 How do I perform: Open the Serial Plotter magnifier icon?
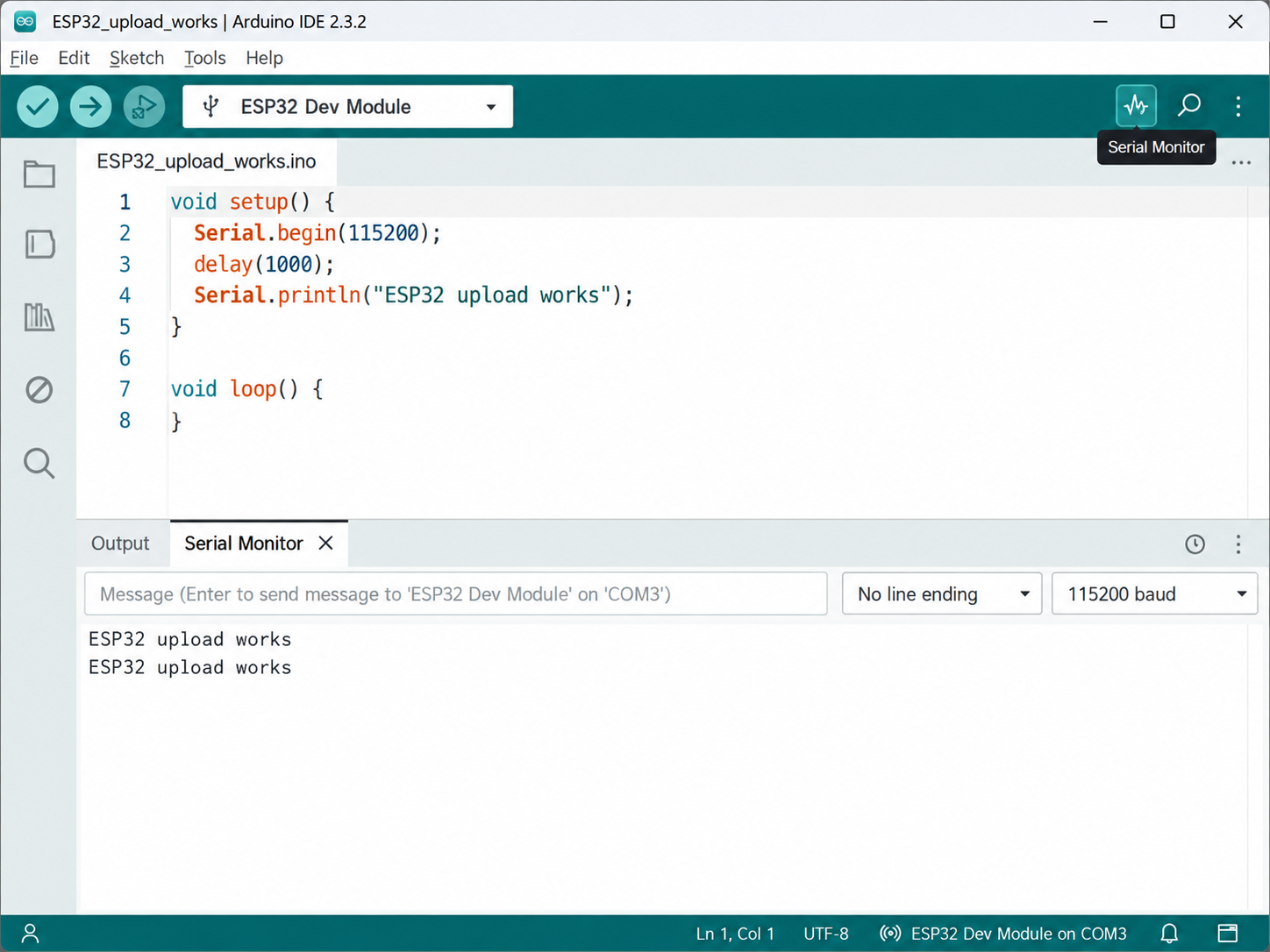1188,106
